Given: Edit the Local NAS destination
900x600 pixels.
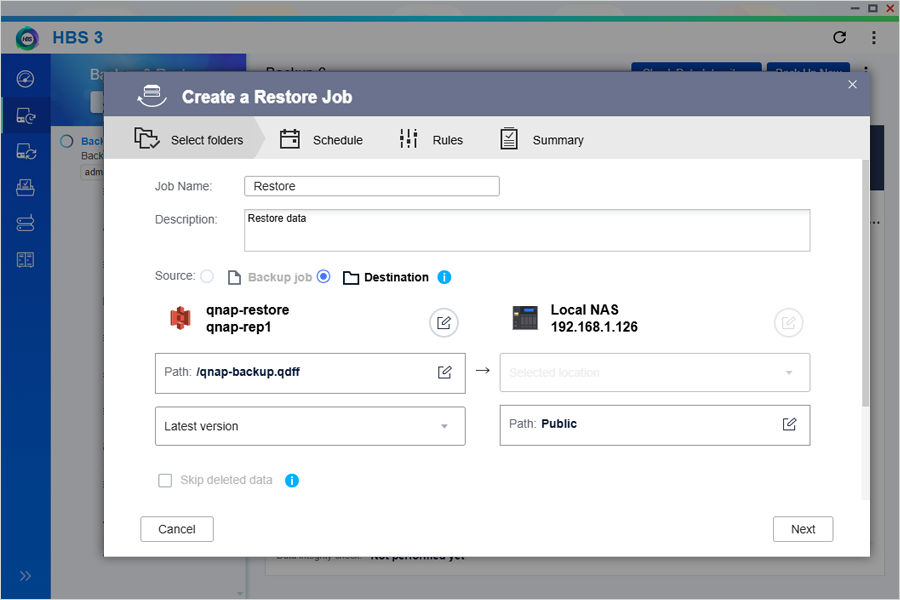Looking at the screenshot, I should 788,323.
